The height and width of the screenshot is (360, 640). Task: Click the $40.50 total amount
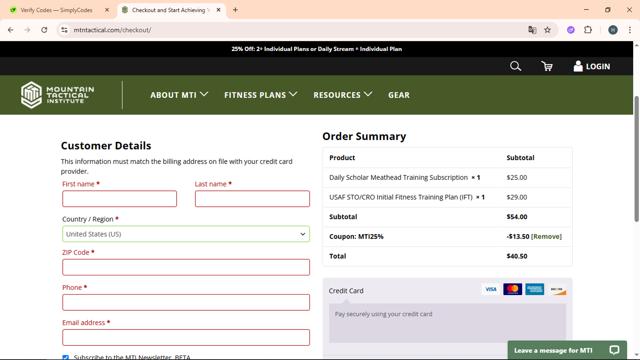517,256
